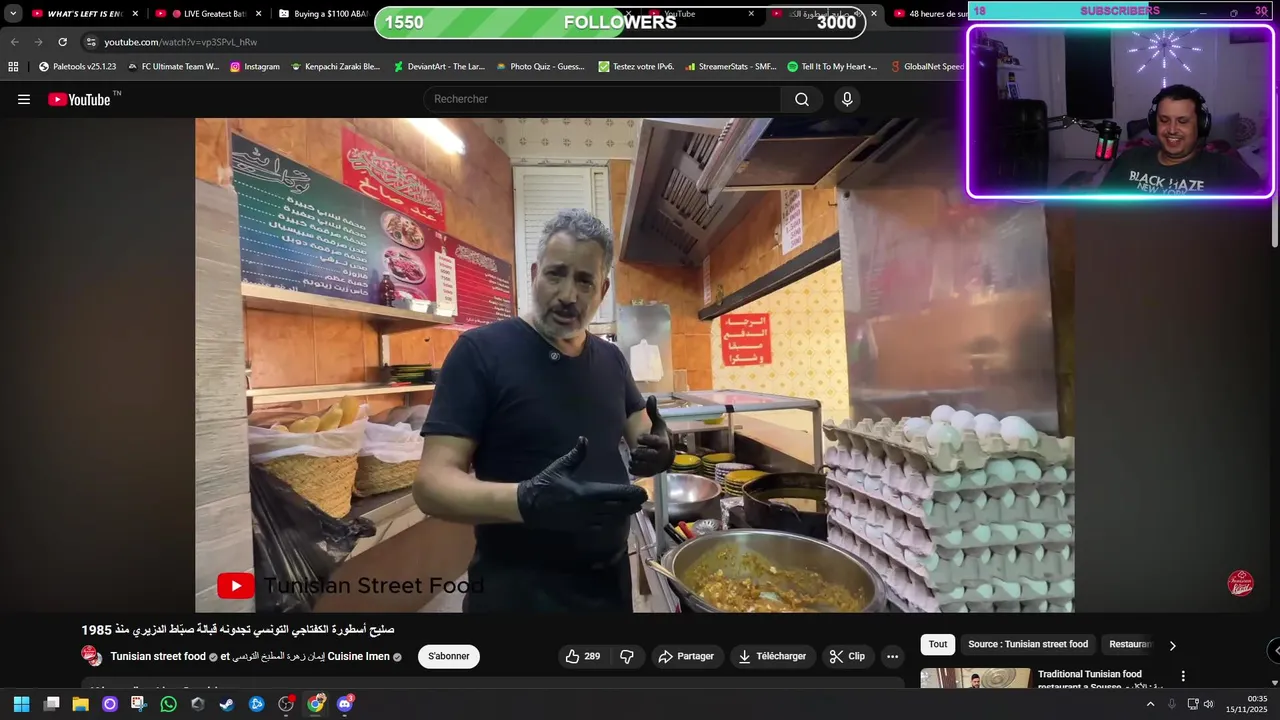Viewport: 1280px width, 720px height.
Task: Download the video with Télécharger
Action: [x=772, y=656]
